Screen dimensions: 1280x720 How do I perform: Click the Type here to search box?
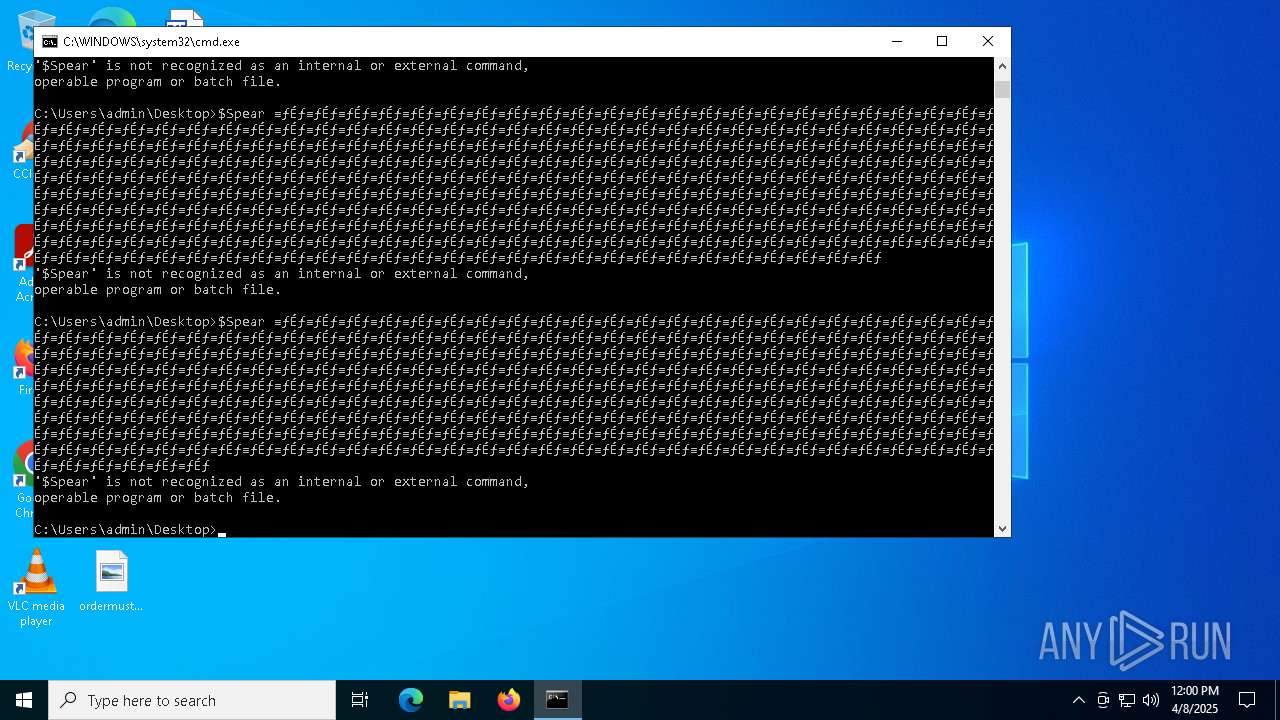[192, 700]
